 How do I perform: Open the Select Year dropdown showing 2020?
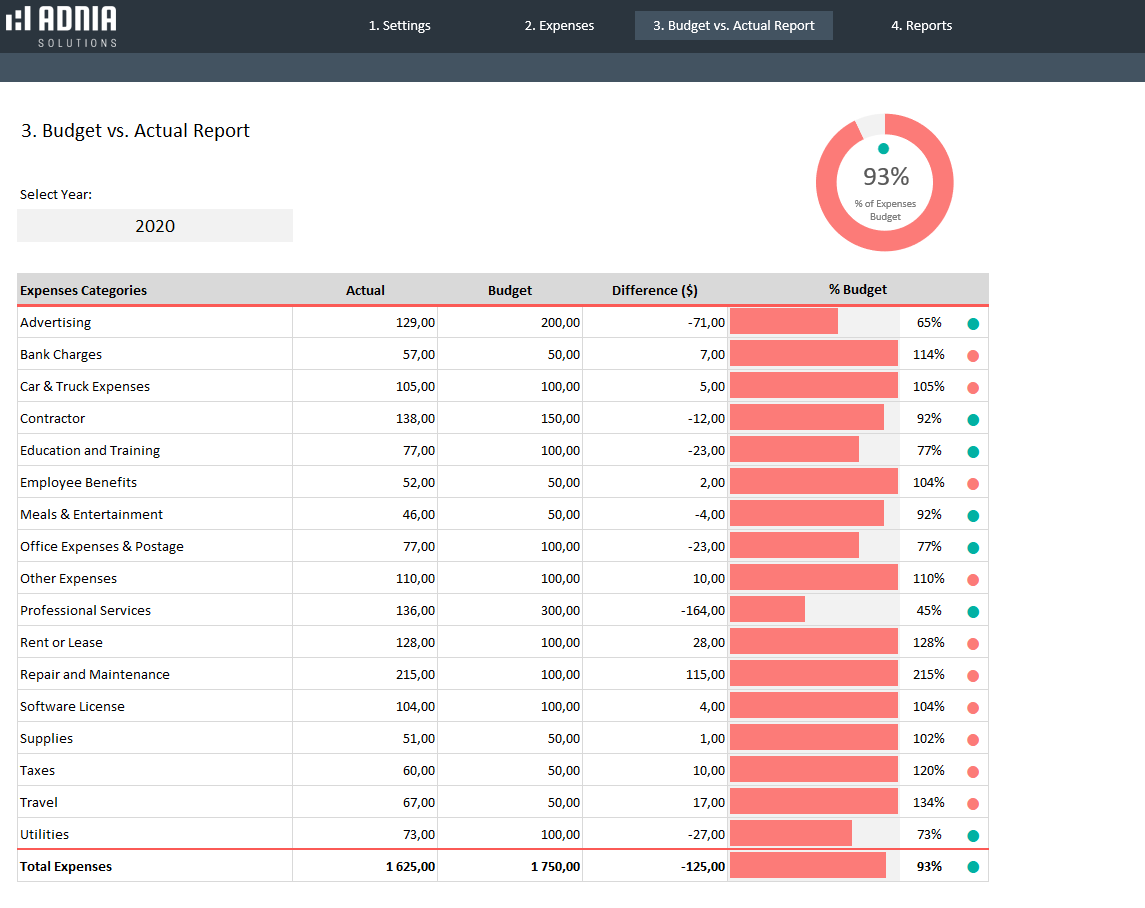(155, 226)
